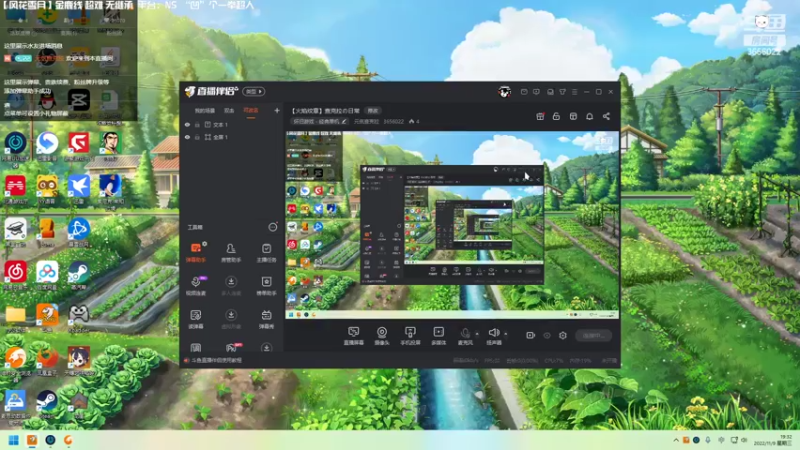Image resolution: width=800 pixels, height=450 pixels.
Task: Click the FPS:22 status readout
Action: [493, 360]
